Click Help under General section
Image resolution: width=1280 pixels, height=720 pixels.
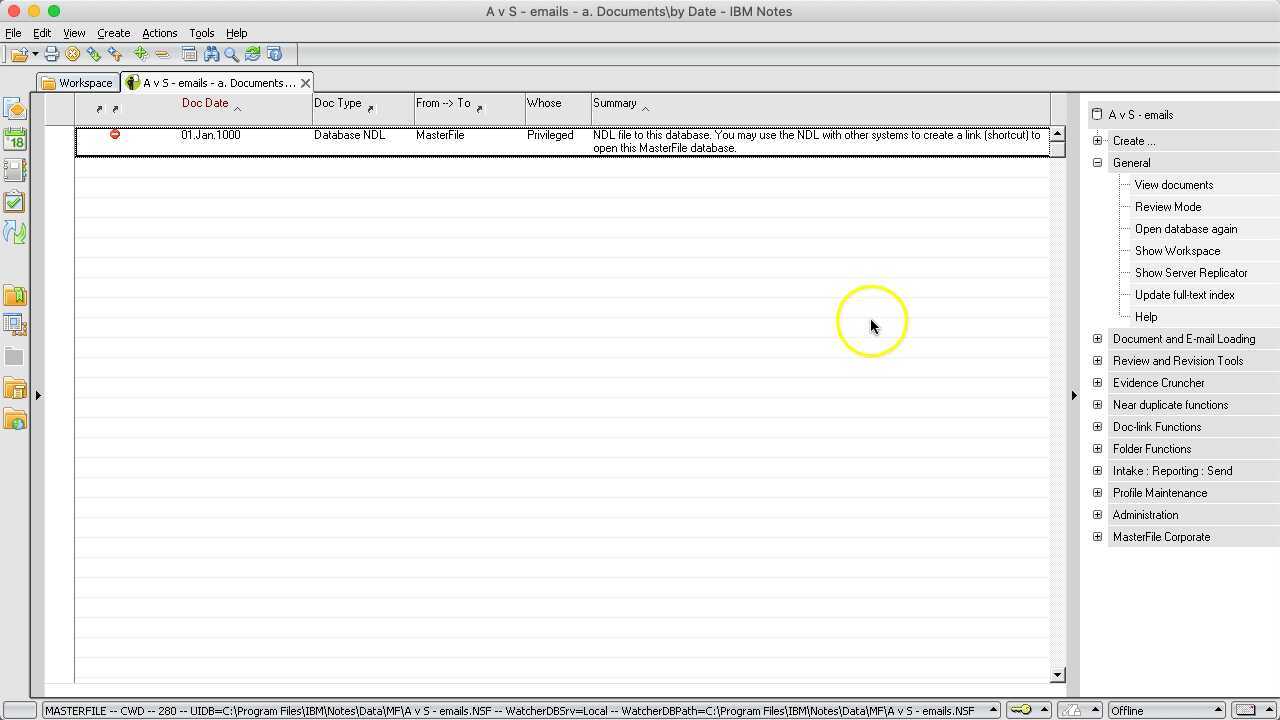click(1146, 317)
